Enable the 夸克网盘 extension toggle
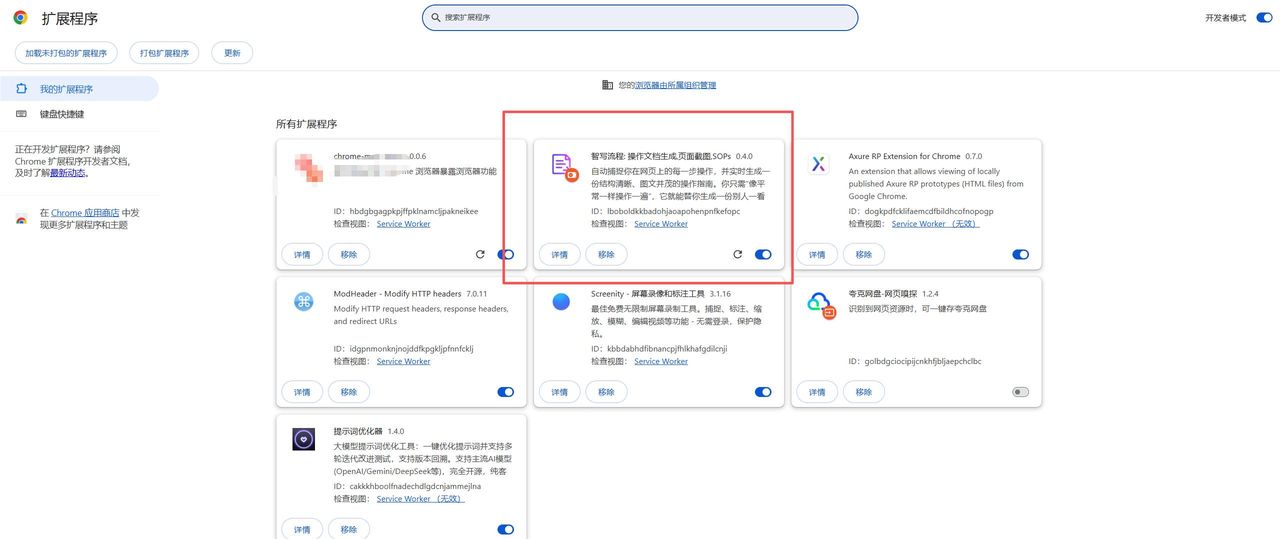Screen dimensions: 1280x539 pos(1020,392)
